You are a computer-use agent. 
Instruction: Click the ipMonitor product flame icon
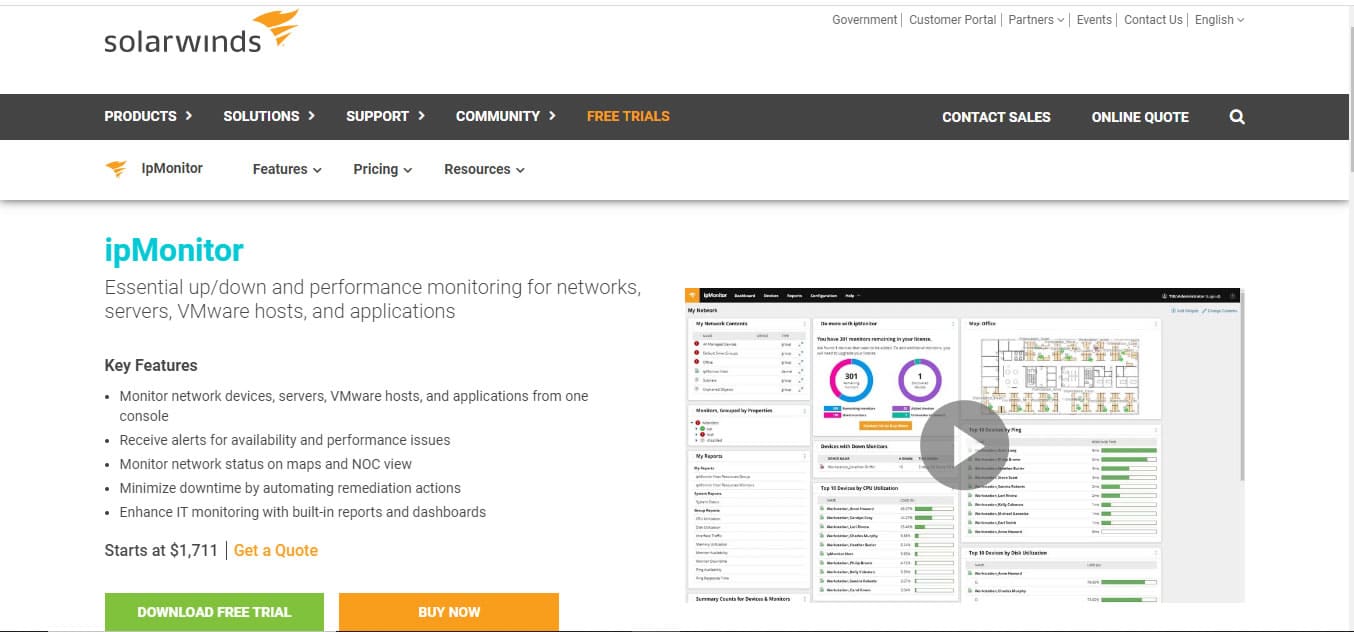coord(116,169)
